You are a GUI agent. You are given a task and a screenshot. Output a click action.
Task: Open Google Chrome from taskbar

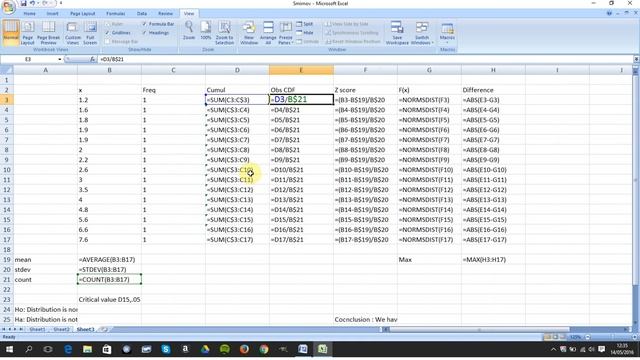(x=264, y=349)
